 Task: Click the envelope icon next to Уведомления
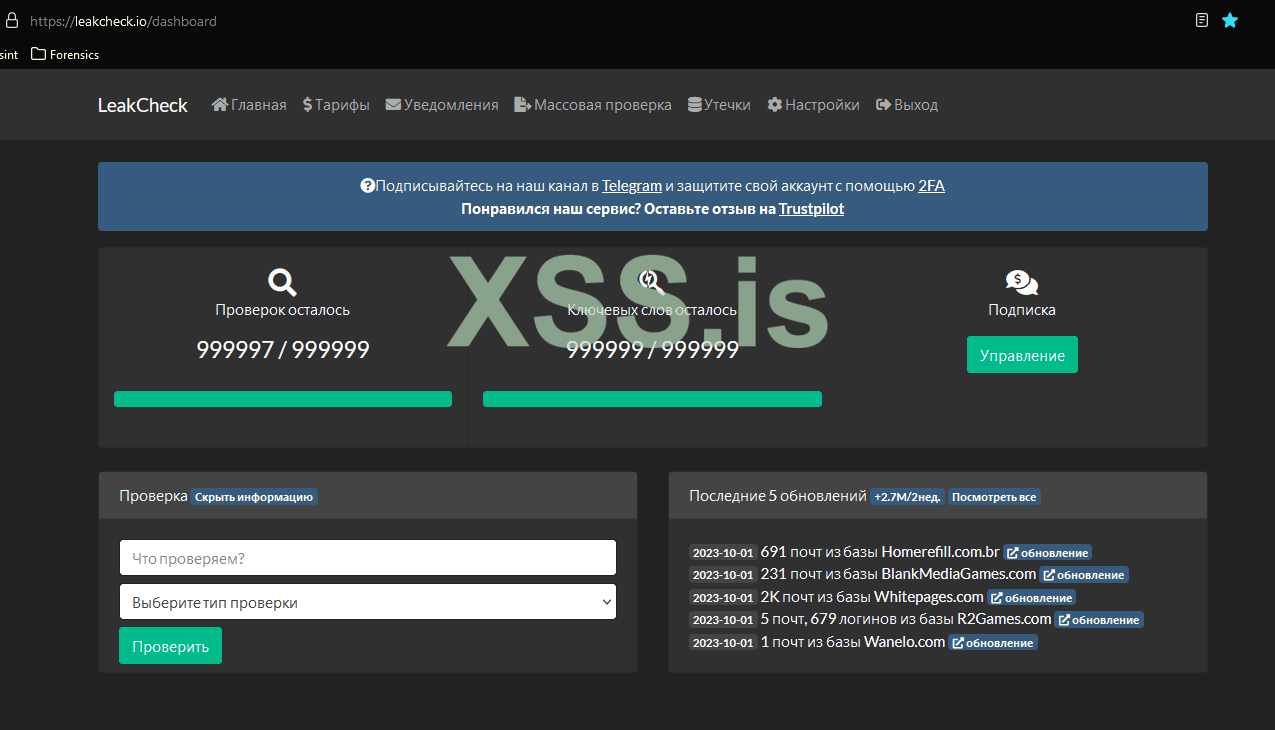393,104
